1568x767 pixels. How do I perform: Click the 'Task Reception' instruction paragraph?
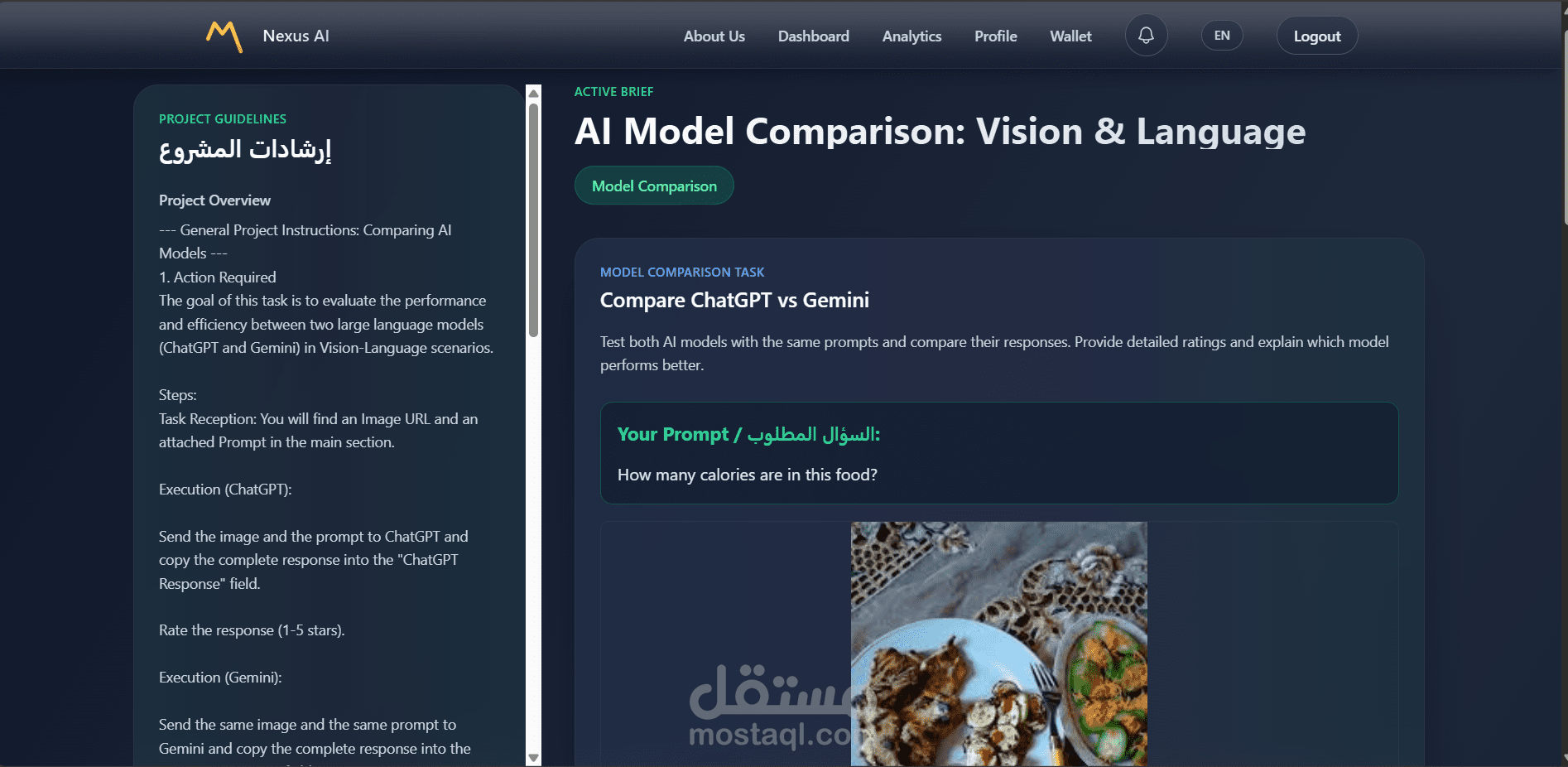pyautogui.click(x=318, y=431)
